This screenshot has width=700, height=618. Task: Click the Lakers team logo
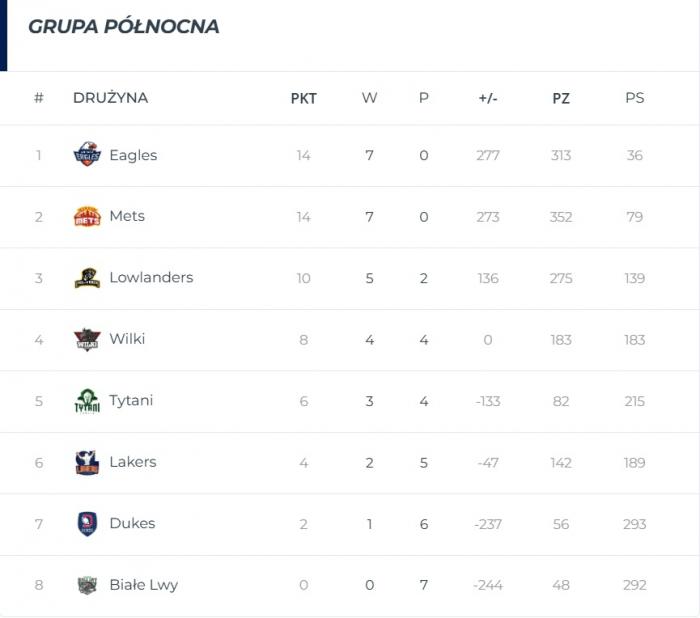[x=87, y=462]
